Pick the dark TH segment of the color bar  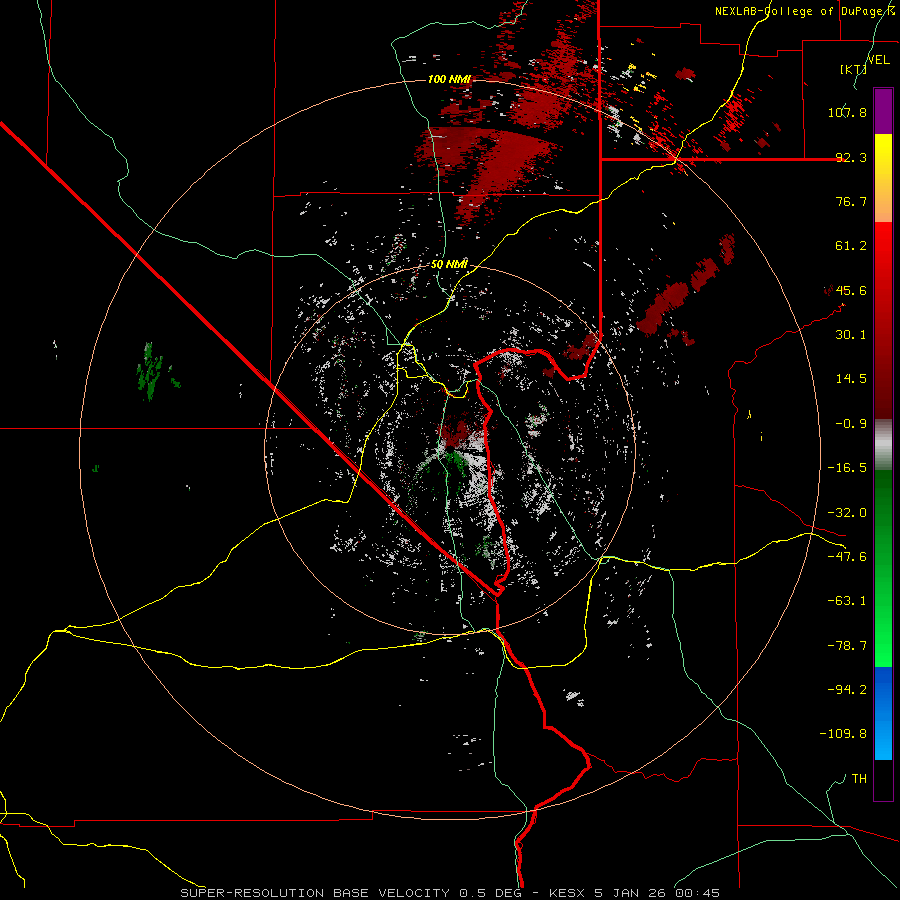(x=883, y=780)
